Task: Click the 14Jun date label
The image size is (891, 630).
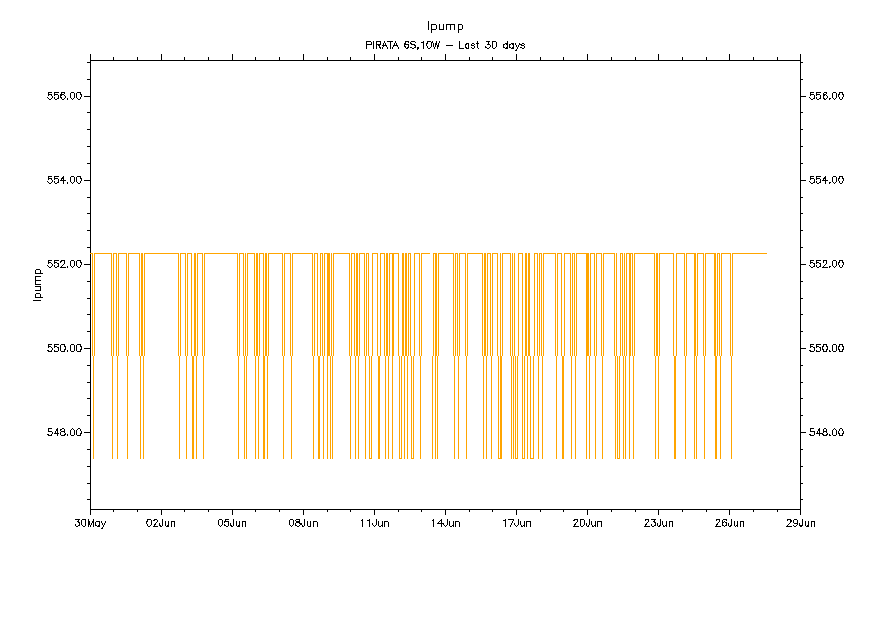Action: 445,522
